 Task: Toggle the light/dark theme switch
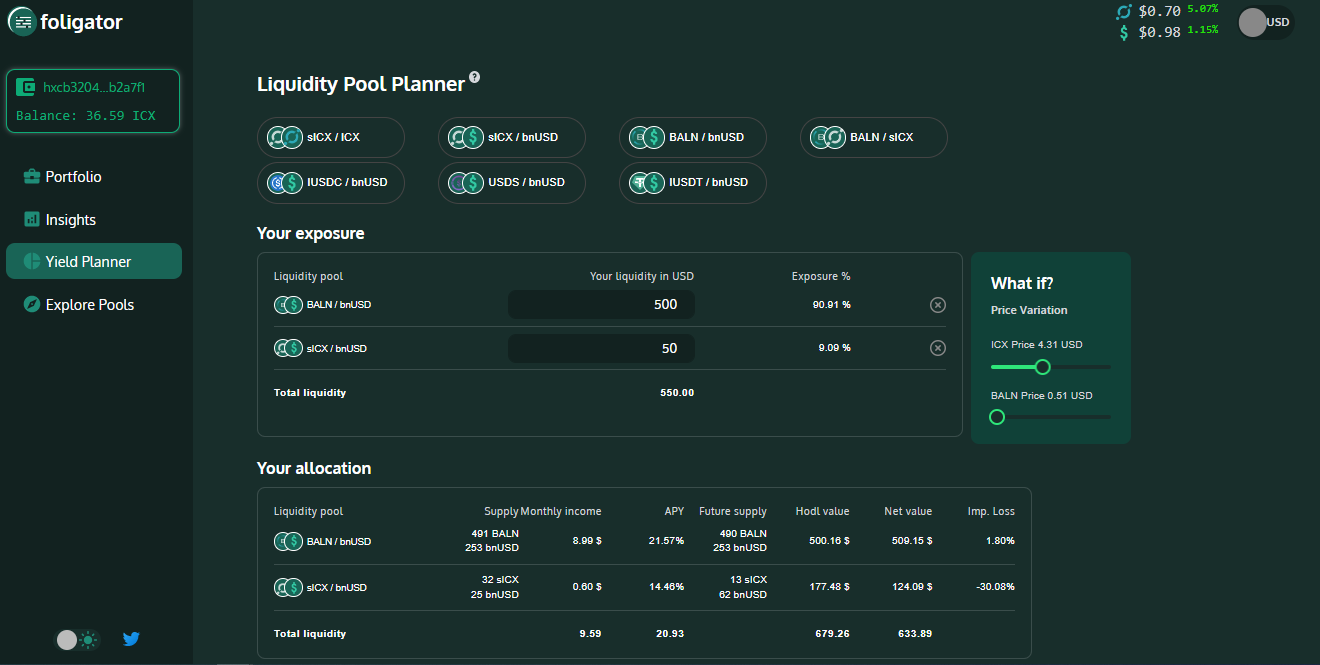[77, 639]
